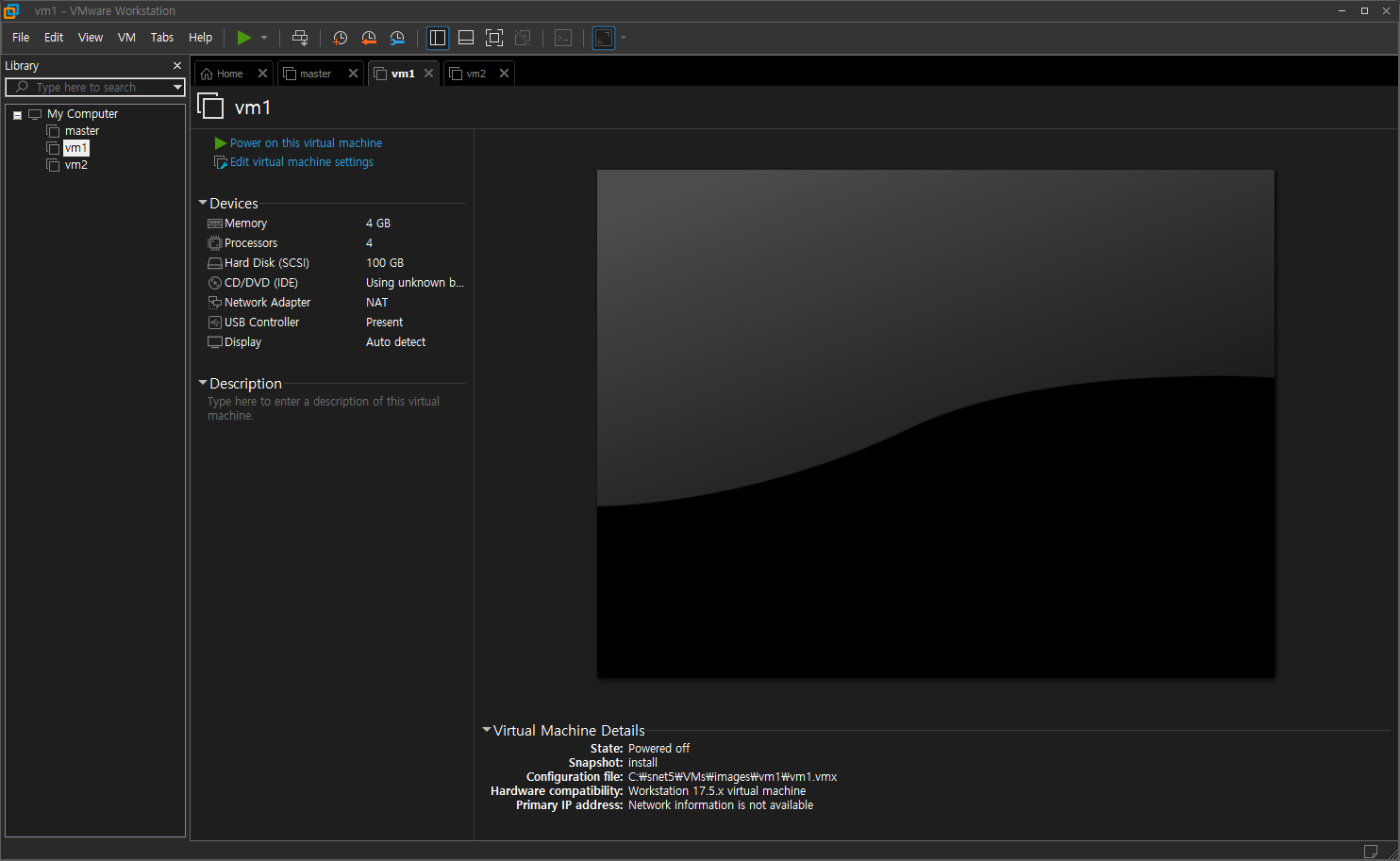Close the Home tab
The image size is (1400, 861).
262,74
